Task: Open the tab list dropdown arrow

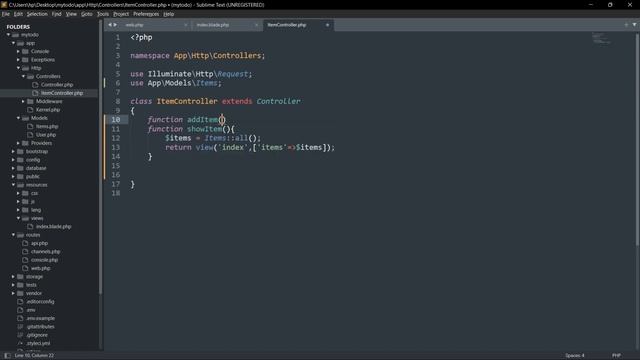Action: [x=634, y=25]
